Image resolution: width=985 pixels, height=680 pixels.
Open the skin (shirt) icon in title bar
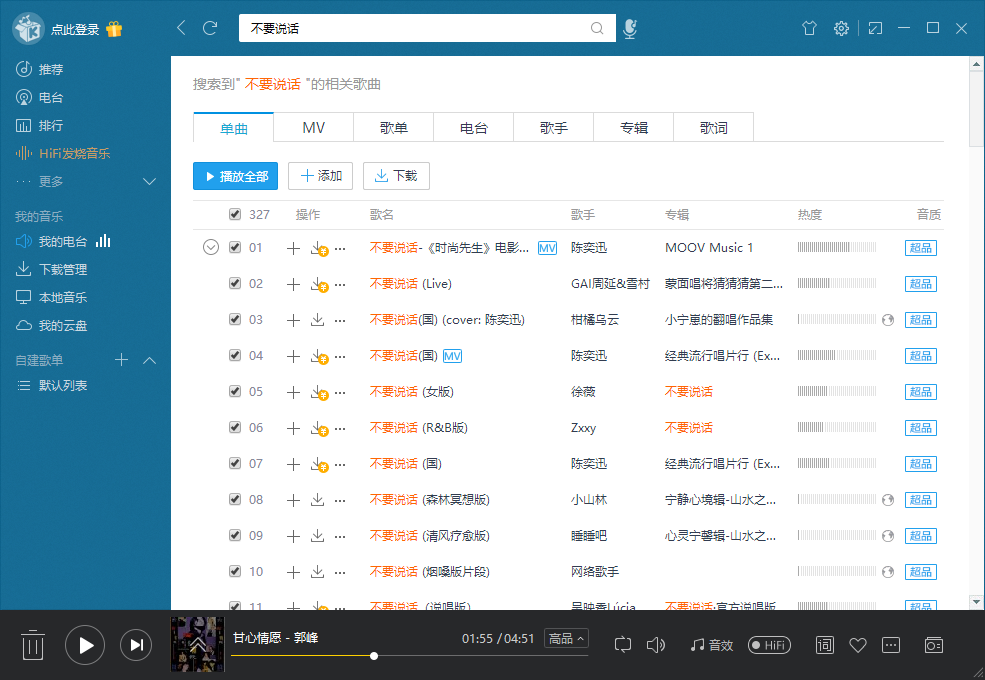coord(809,29)
